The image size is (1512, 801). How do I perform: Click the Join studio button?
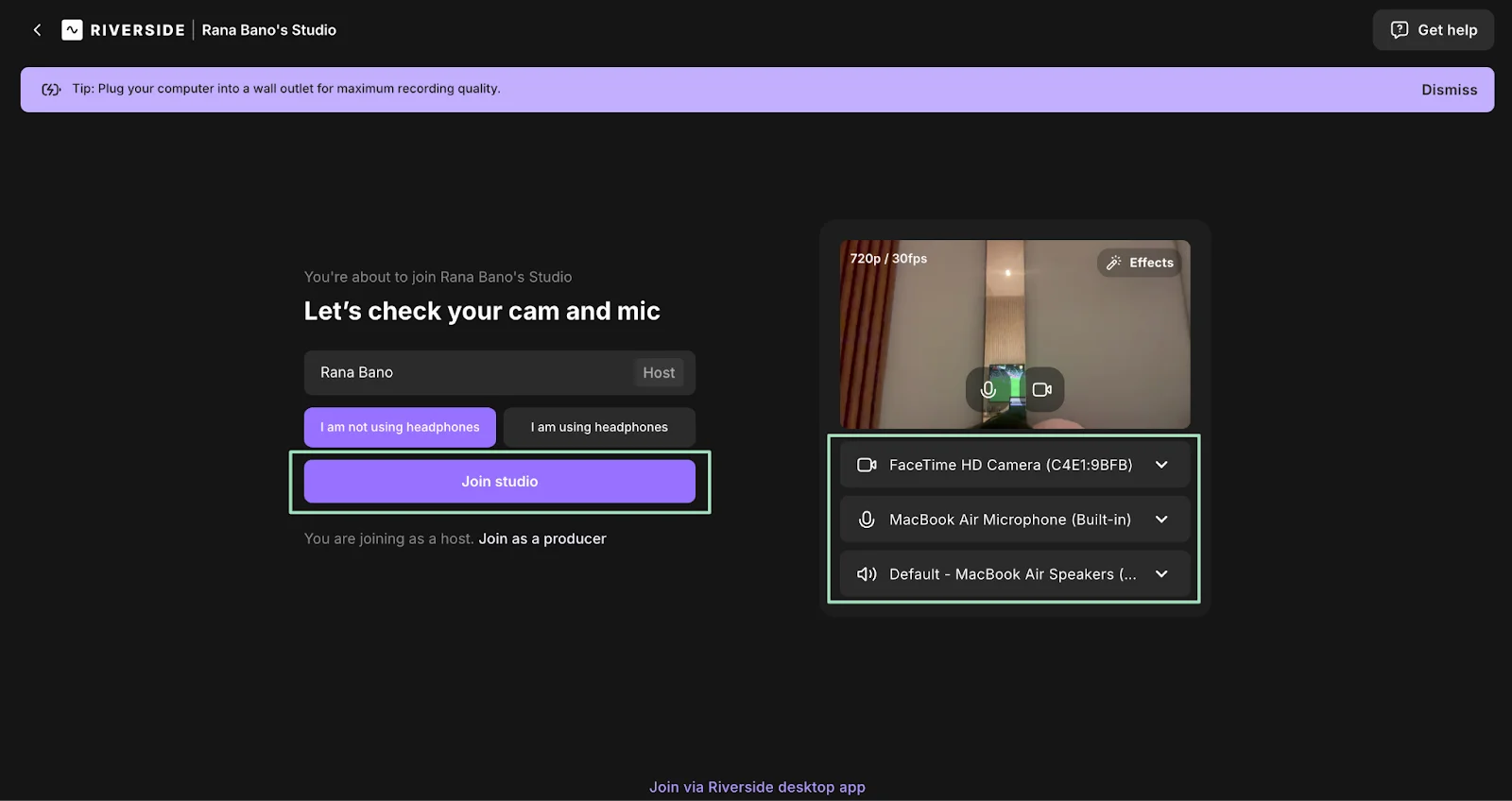(x=500, y=482)
